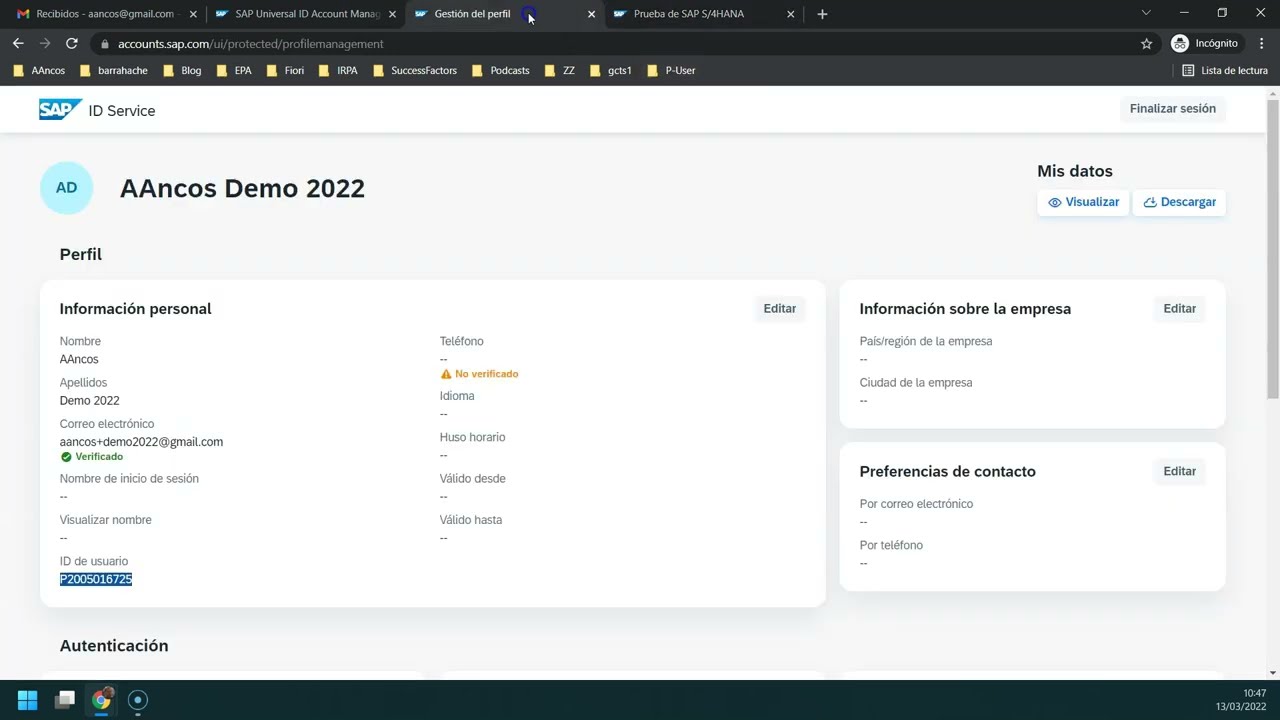Screen dimensions: 1280x720
Task: Open the P-User bookmark folder
Action: pos(671,71)
